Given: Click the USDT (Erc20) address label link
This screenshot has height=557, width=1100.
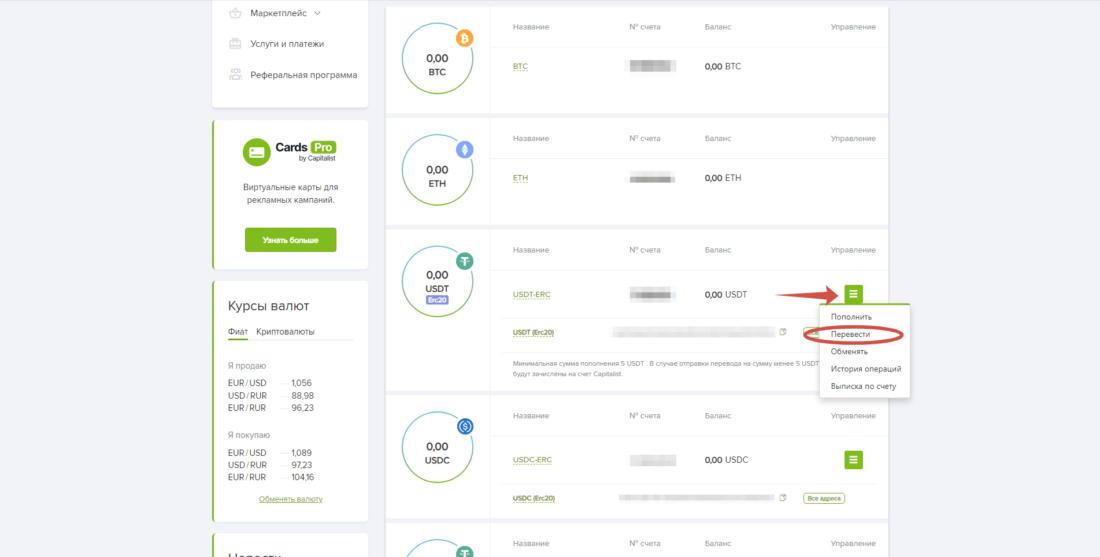Looking at the screenshot, I should [534, 333].
